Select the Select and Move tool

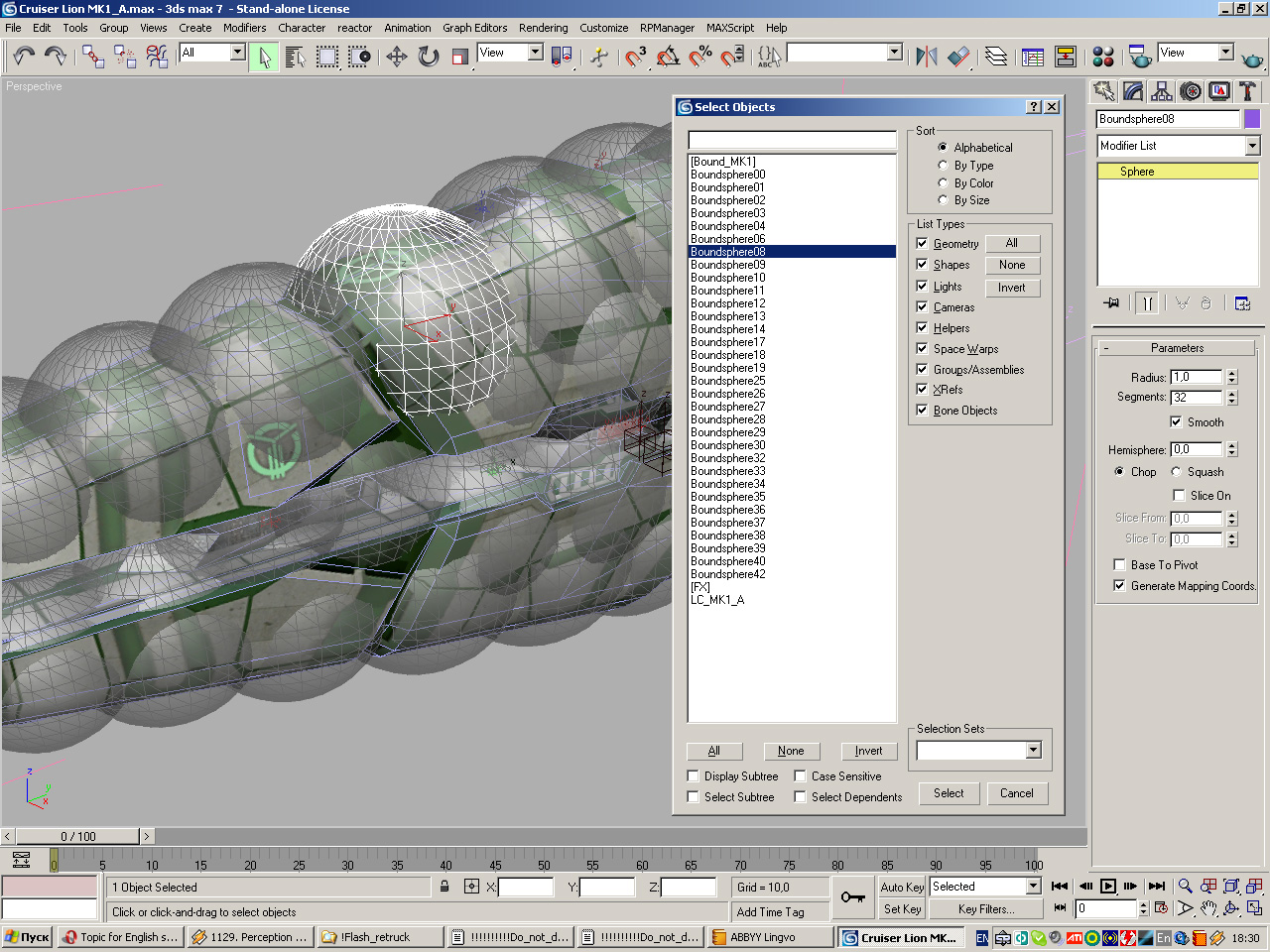pyautogui.click(x=397, y=57)
